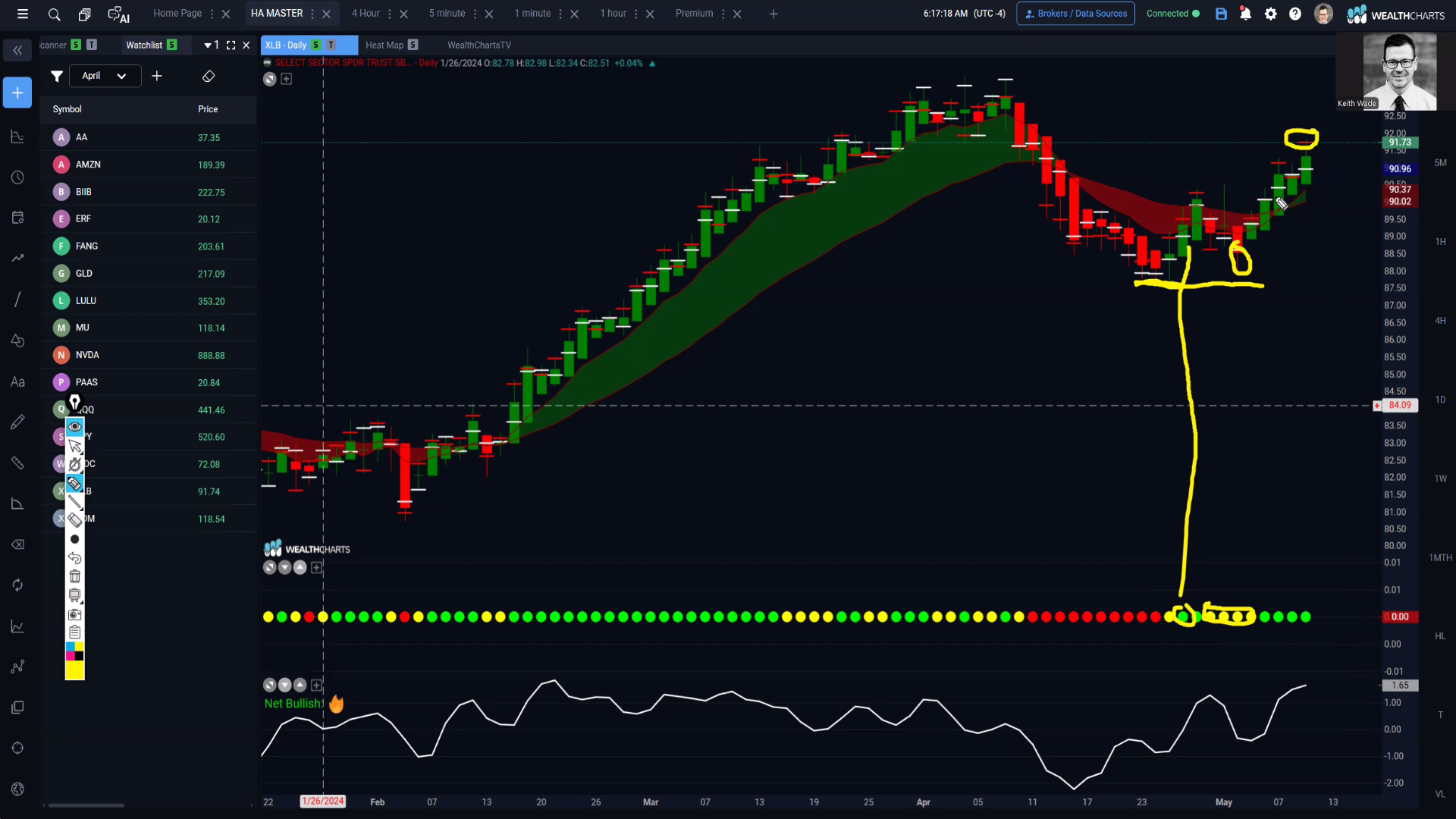Open the April watchlist dropdown
The image size is (1456, 819).
[105, 76]
